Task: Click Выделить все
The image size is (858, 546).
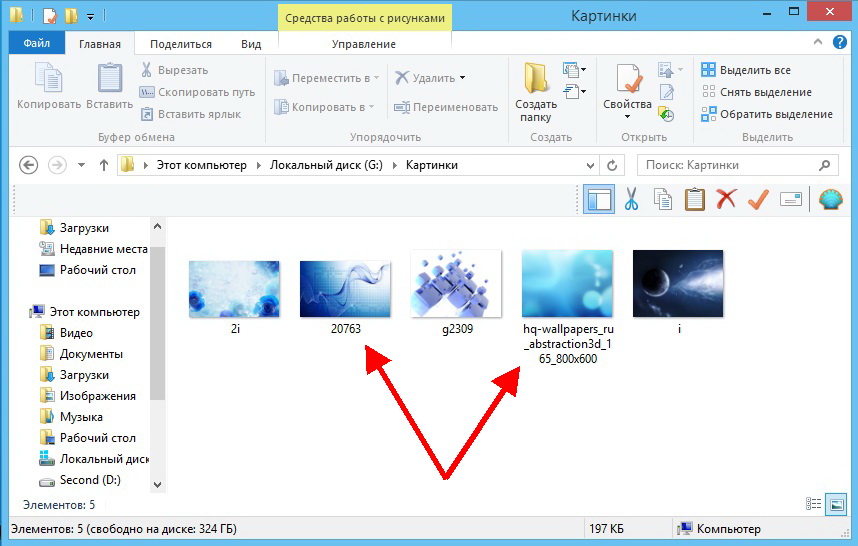Action: [746, 70]
